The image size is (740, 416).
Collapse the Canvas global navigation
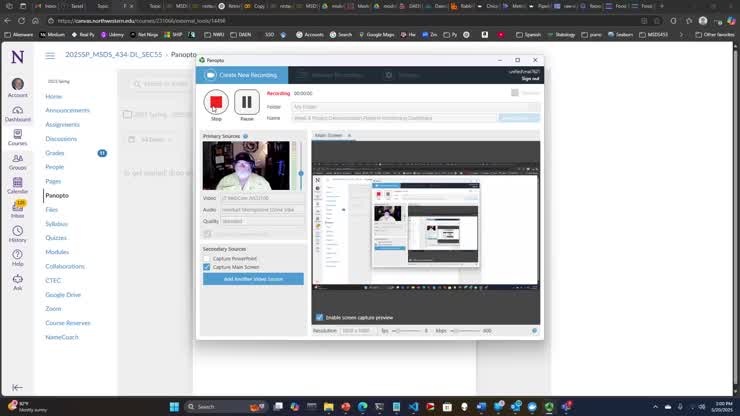point(17,387)
